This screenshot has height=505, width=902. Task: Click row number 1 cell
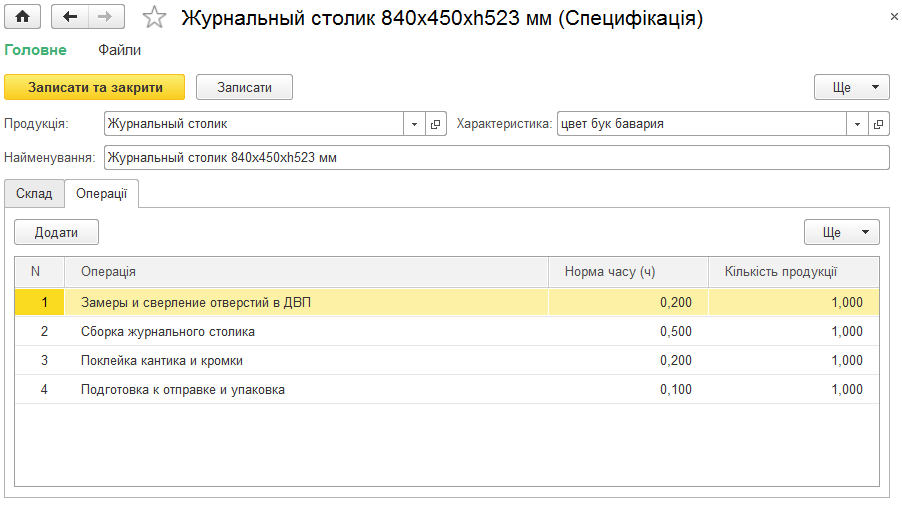click(39, 303)
